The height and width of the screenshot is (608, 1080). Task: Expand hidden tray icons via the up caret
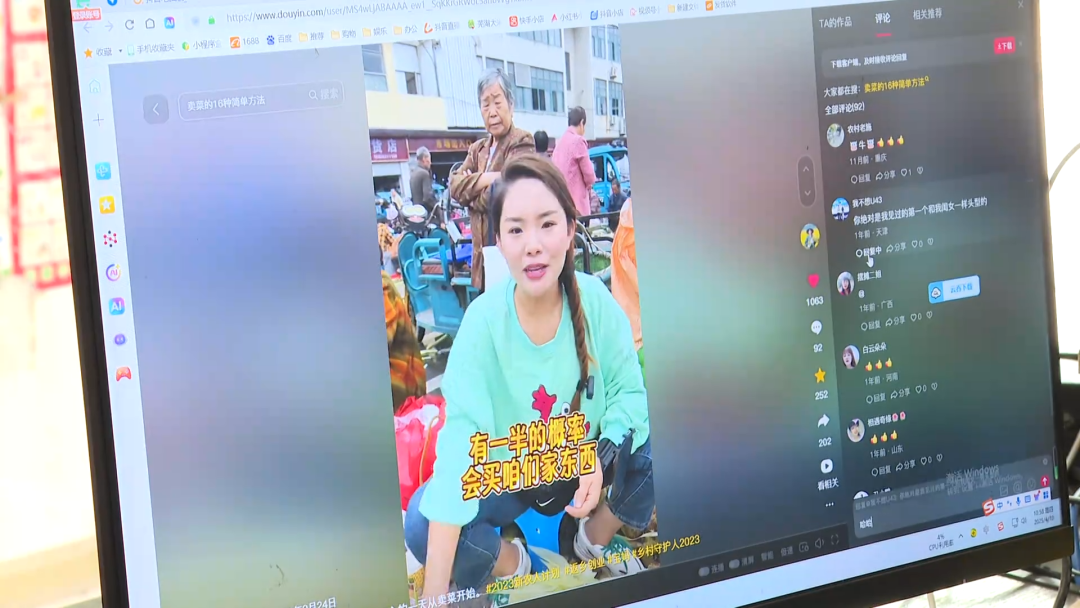point(961,534)
